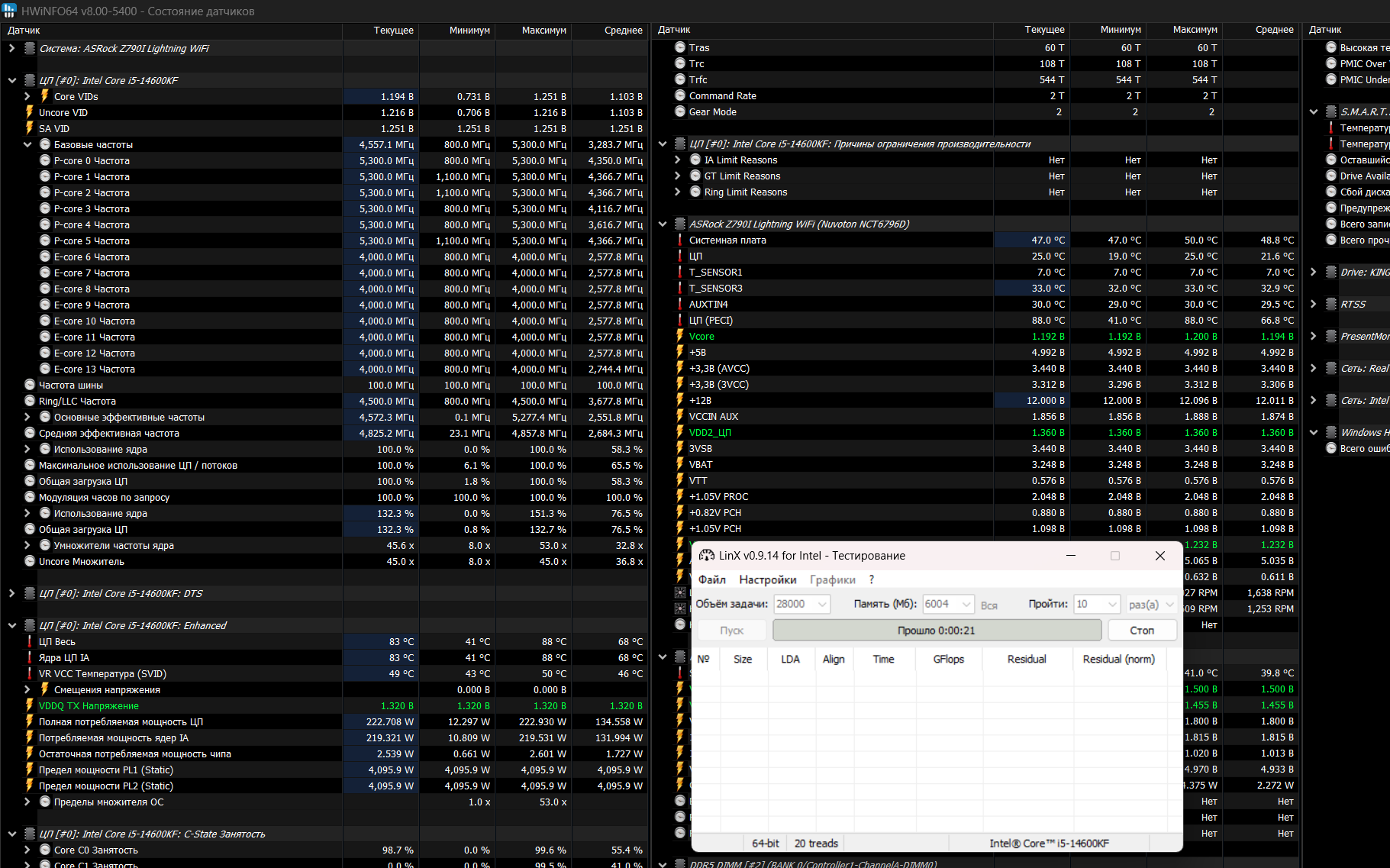Click the Прошло 0:00:21 progress bar

(937, 630)
